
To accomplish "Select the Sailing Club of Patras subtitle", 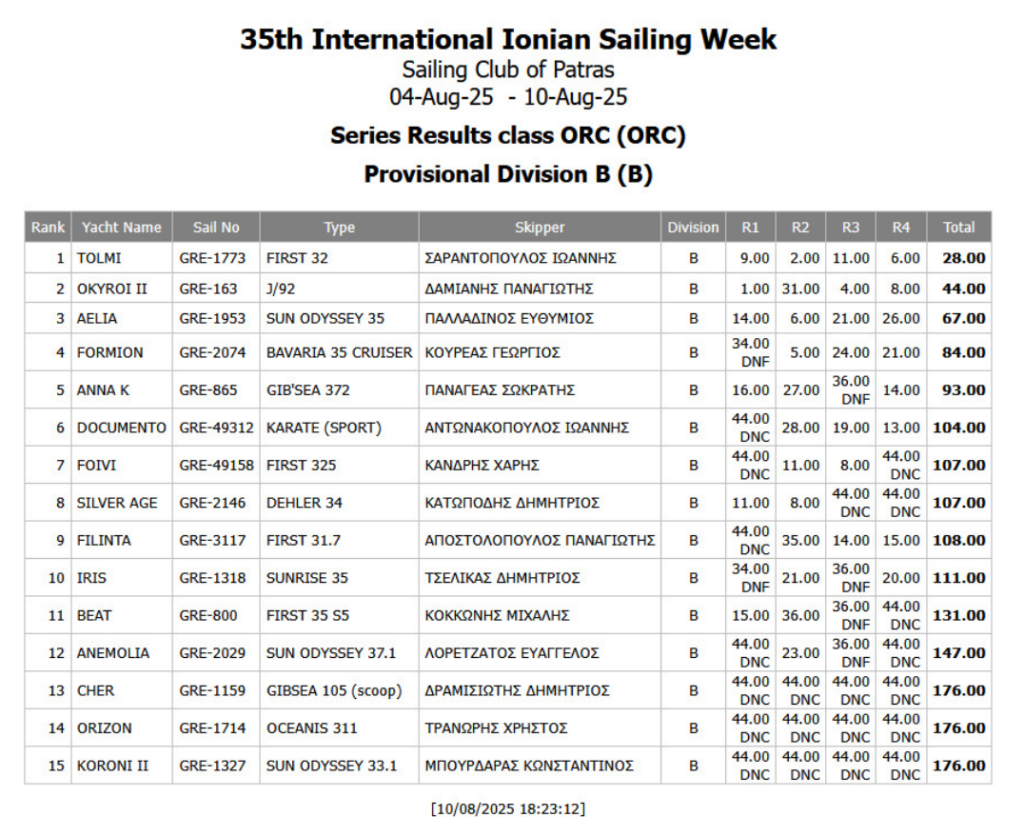I will pyautogui.click(x=508, y=70).
